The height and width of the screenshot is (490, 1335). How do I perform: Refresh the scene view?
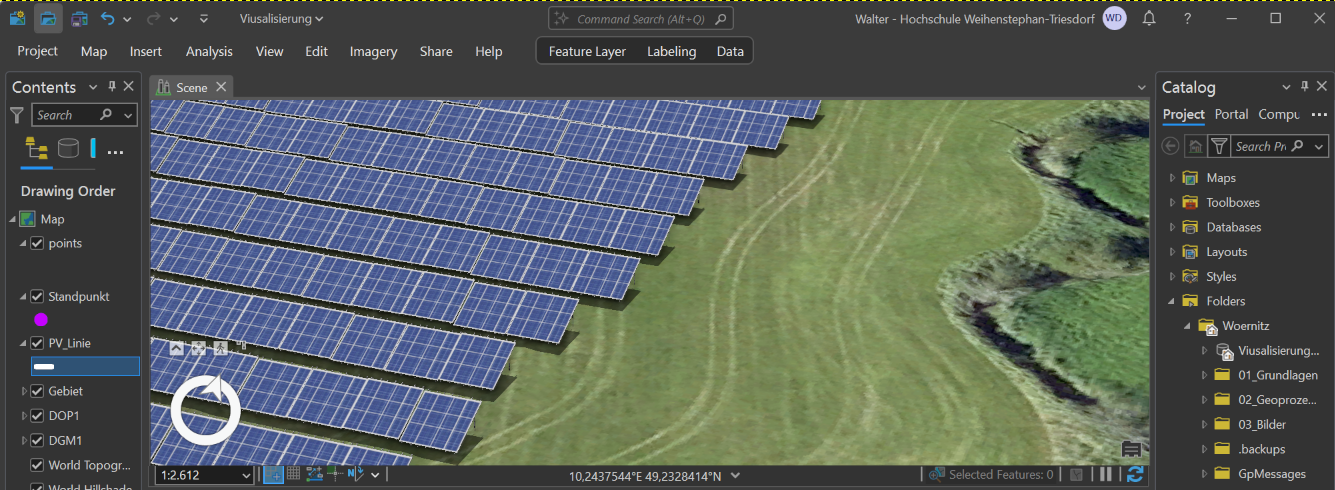tap(1135, 475)
